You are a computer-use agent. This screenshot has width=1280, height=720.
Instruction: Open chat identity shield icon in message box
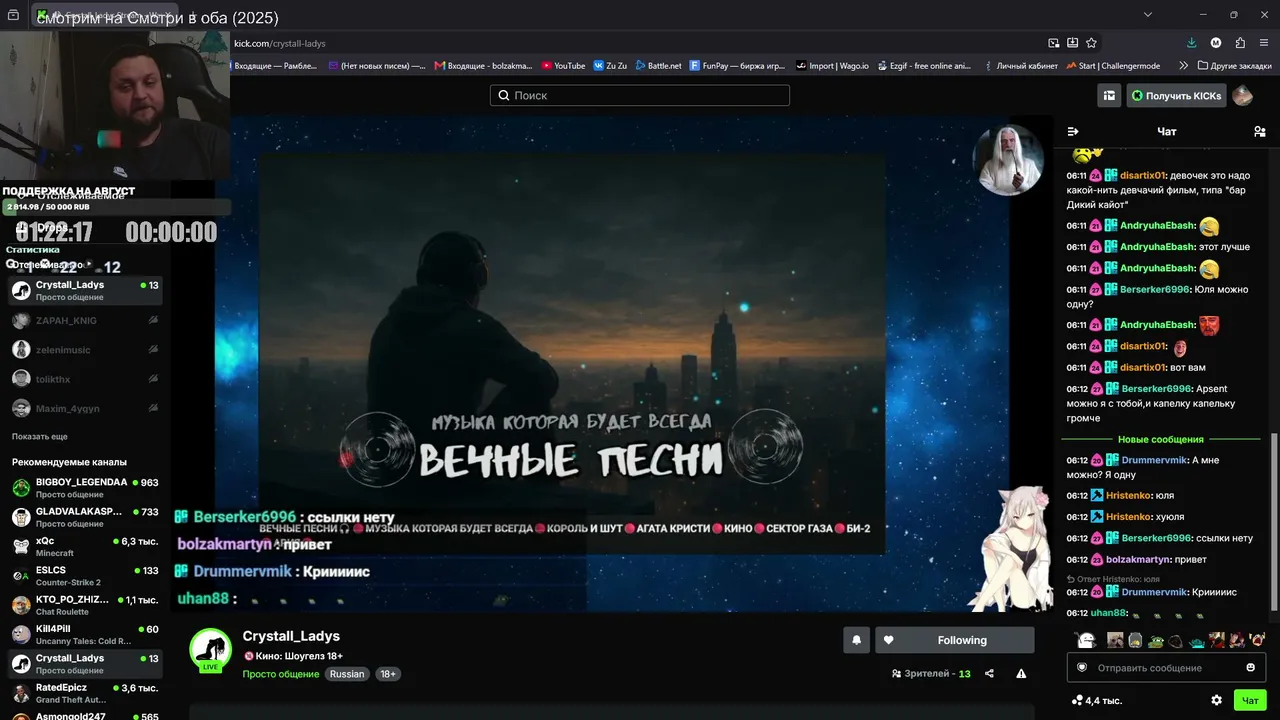click(x=1082, y=668)
